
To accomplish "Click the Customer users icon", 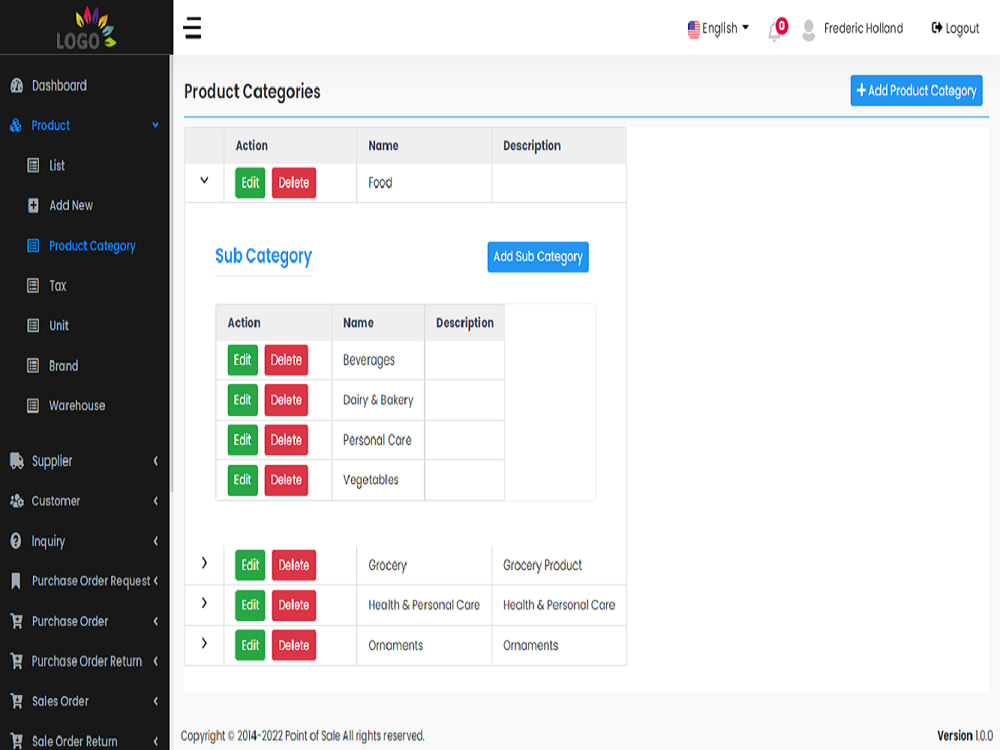I will pyautogui.click(x=17, y=501).
